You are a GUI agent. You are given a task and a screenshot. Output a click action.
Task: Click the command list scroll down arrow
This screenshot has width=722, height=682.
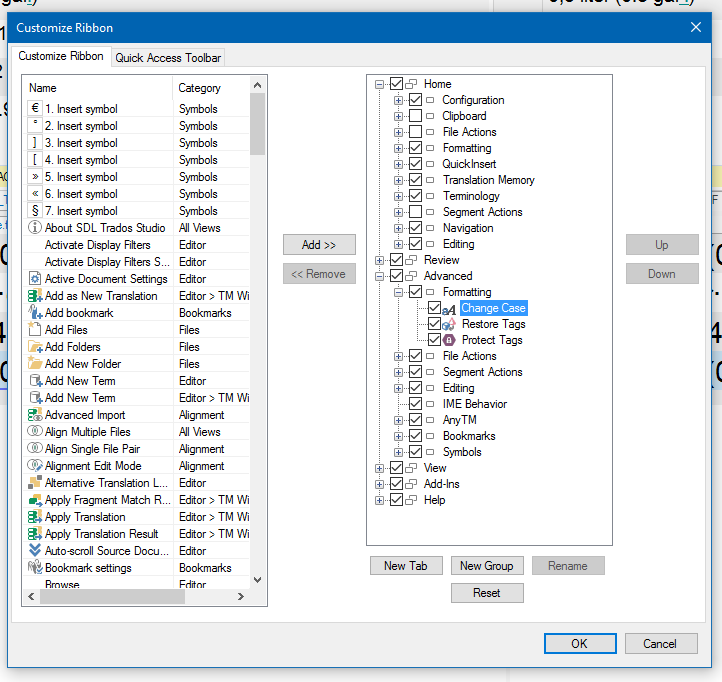pyautogui.click(x=257, y=580)
